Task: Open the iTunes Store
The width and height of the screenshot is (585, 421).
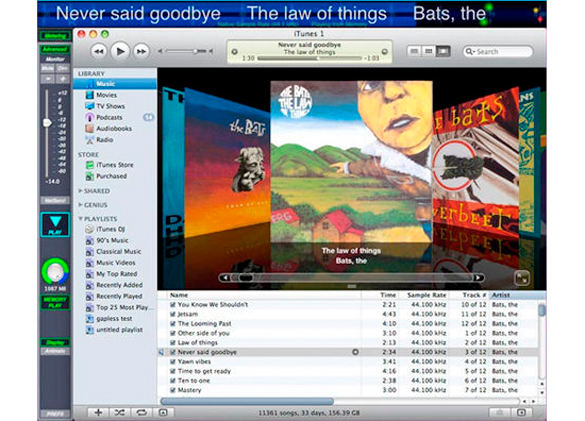Action: pyautogui.click(x=115, y=165)
